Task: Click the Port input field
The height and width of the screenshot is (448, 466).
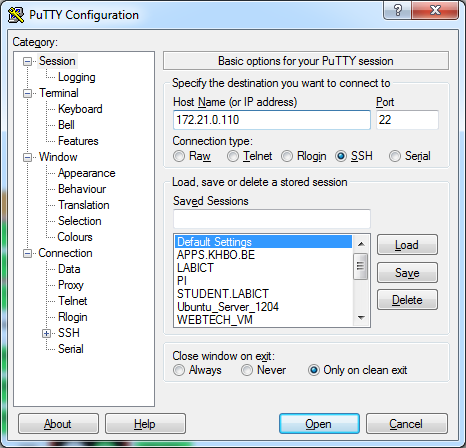Action: [407, 120]
